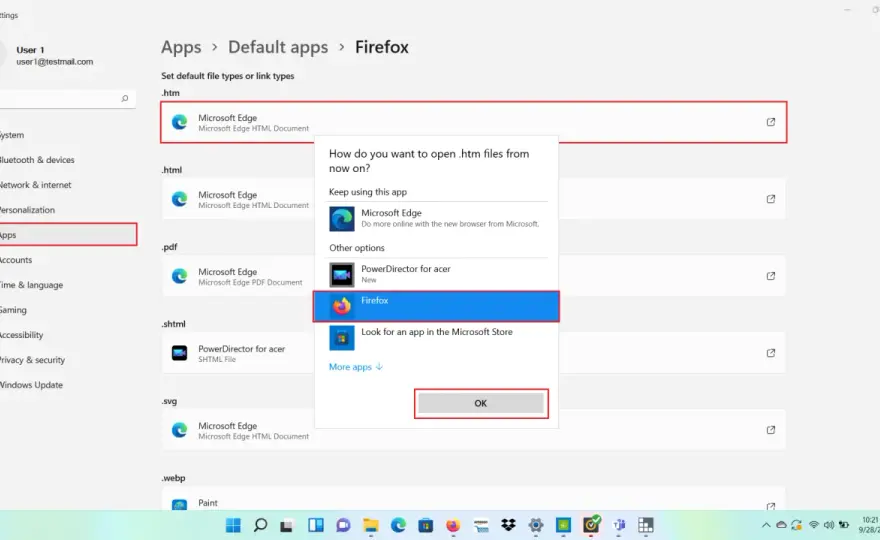Open the .shtml row external link icon
This screenshot has width=880, height=540.
[x=771, y=353]
